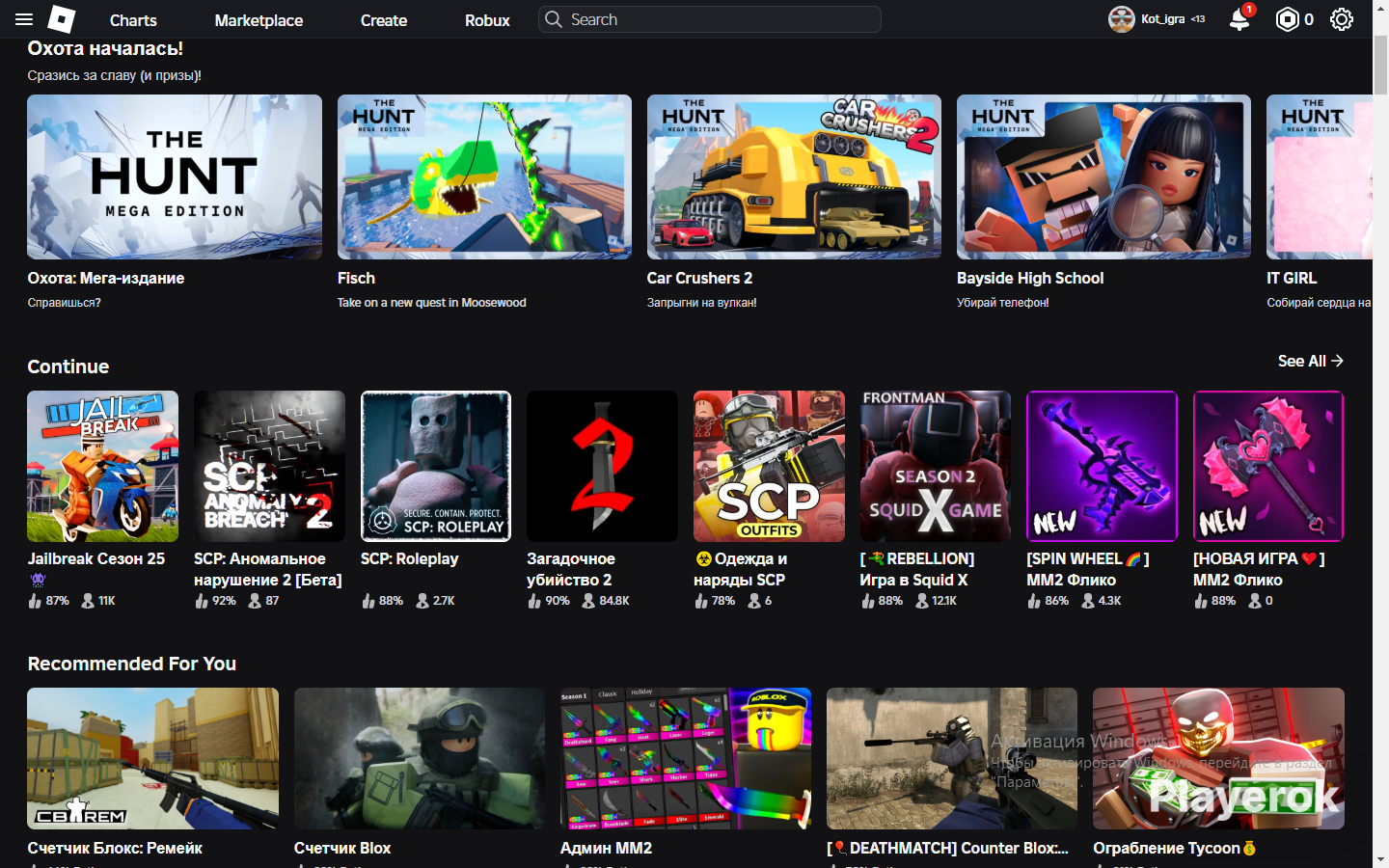The width and height of the screenshot is (1389, 868).
Task: Open the Bayside High School thumbnail
Action: point(1103,176)
